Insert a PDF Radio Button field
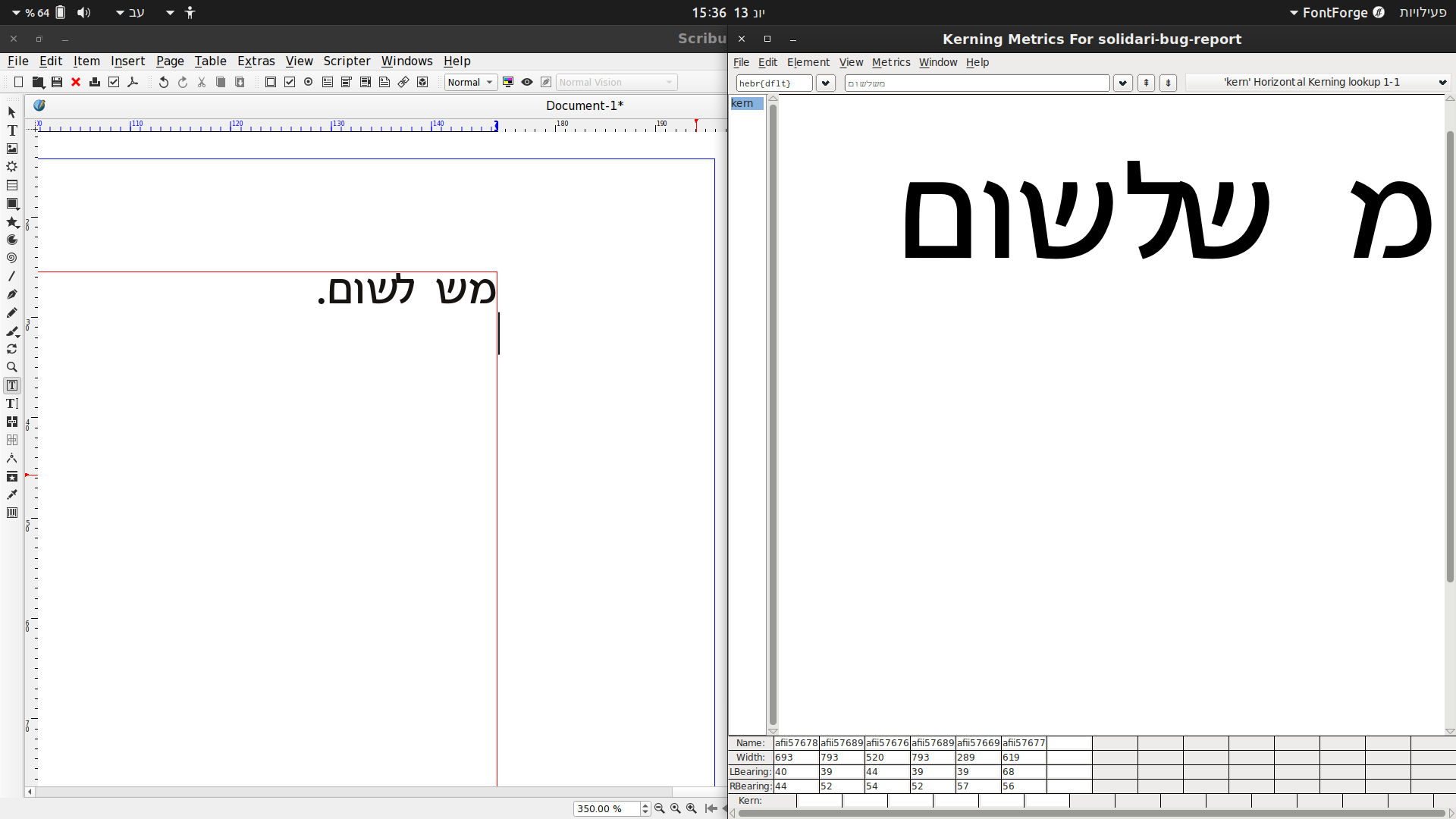 click(308, 82)
